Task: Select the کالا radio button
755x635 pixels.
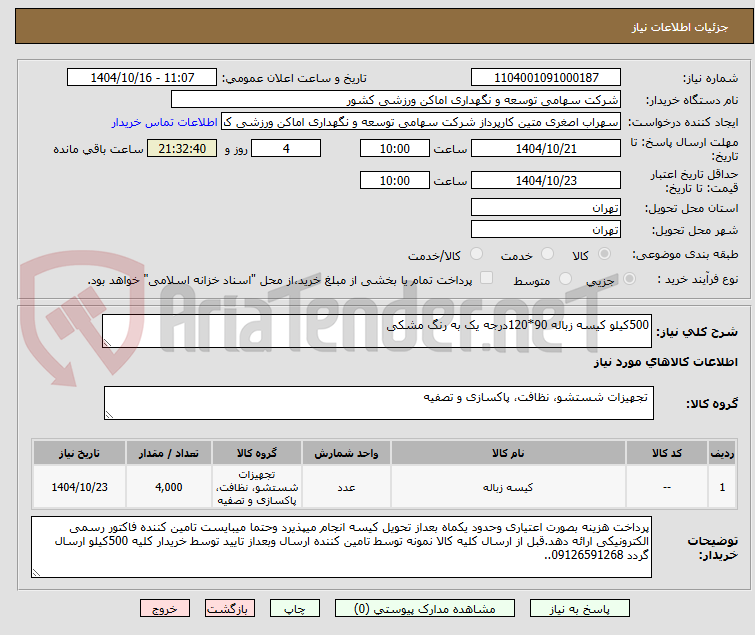Action: coord(604,254)
